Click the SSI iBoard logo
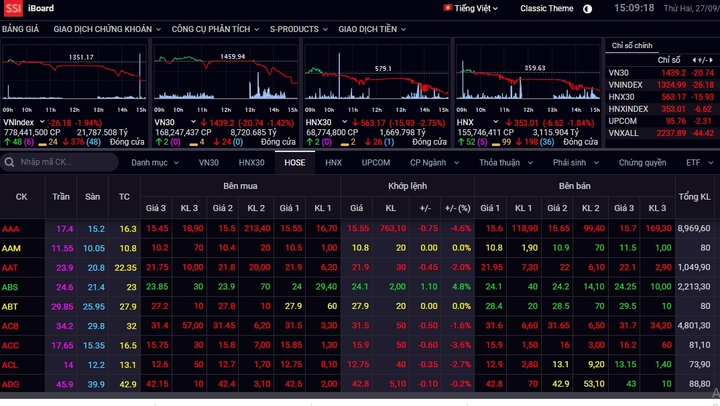Screen dimensions: 720x406 coord(28,8)
